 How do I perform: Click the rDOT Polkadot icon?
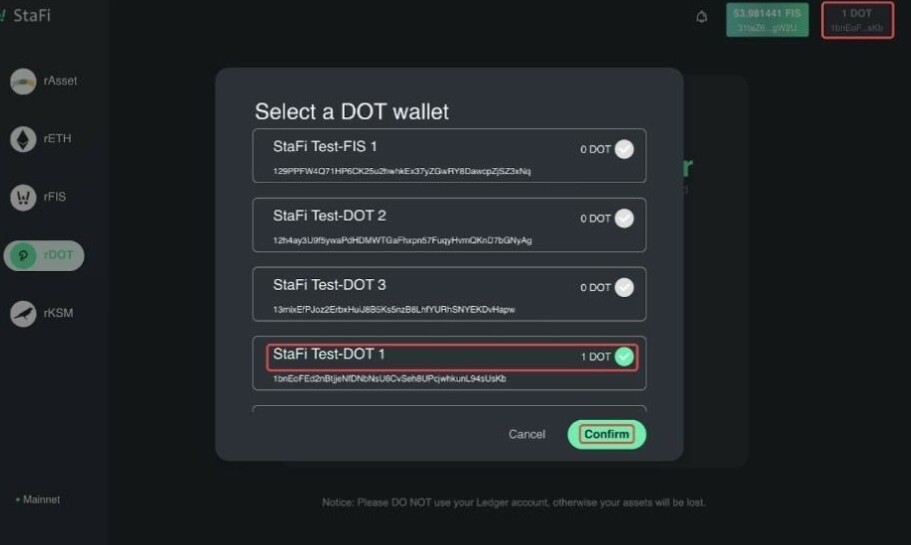(x=23, y=255)
